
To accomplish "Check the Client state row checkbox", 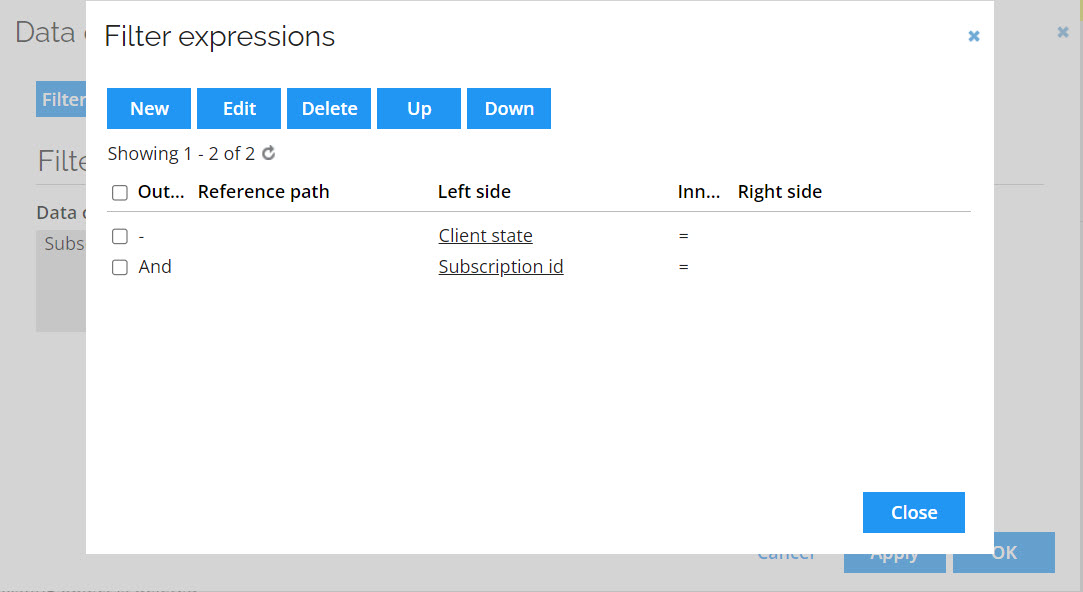I will 119,236.
